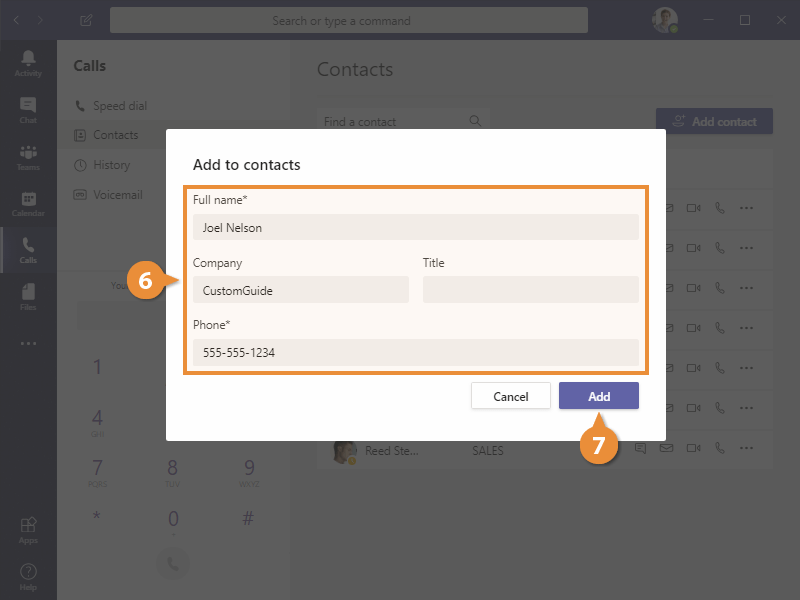
Task: Cancel the Add to contacts dialog
Action: click(x=510, y=396)
